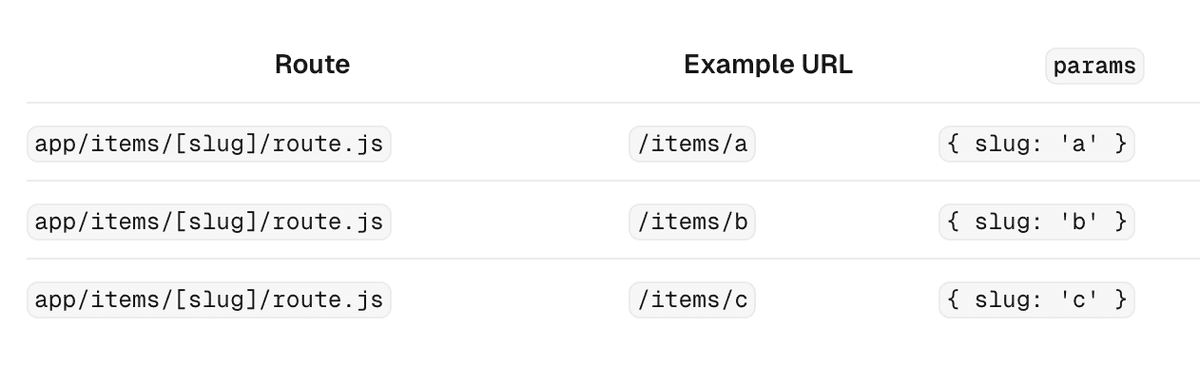This screenshot has width=1200, height=367.
Task: Select the { slug: 'c' } params cell
Action: [x=1037, y=300]
